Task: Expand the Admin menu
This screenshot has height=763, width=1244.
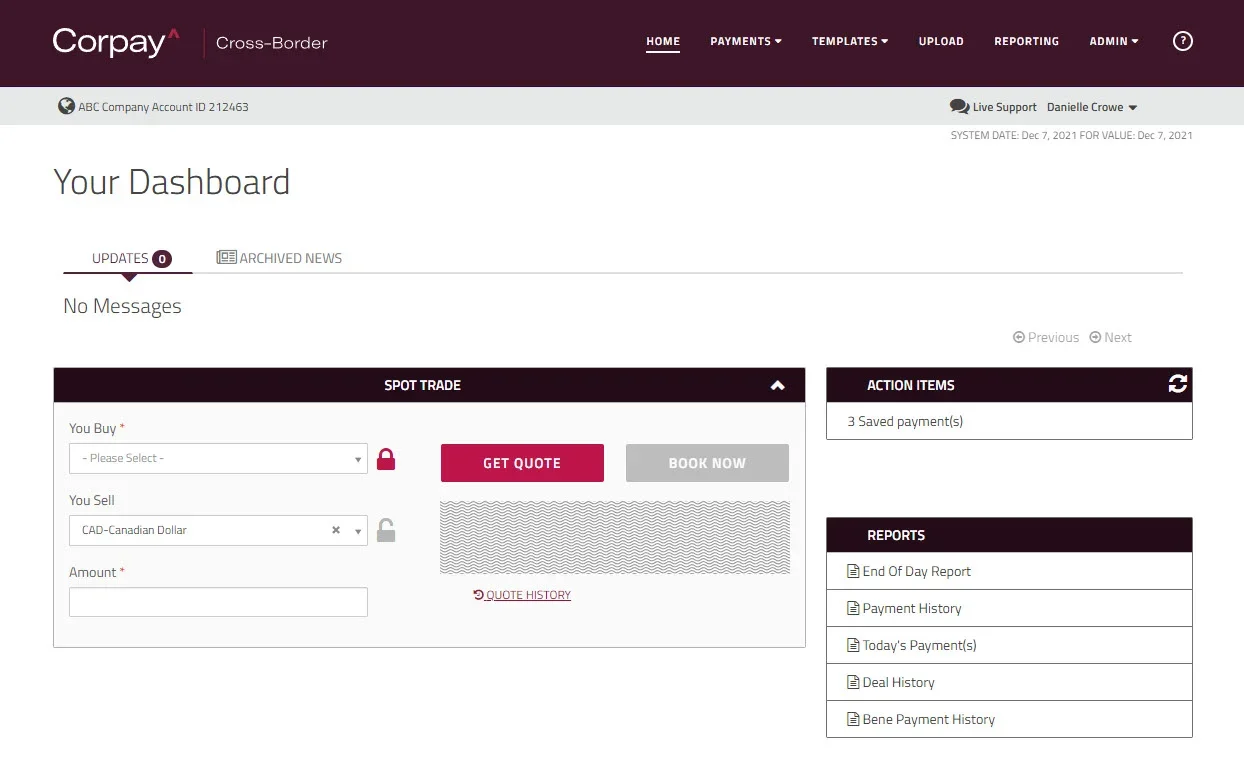Action: [x=1114, y=41]
